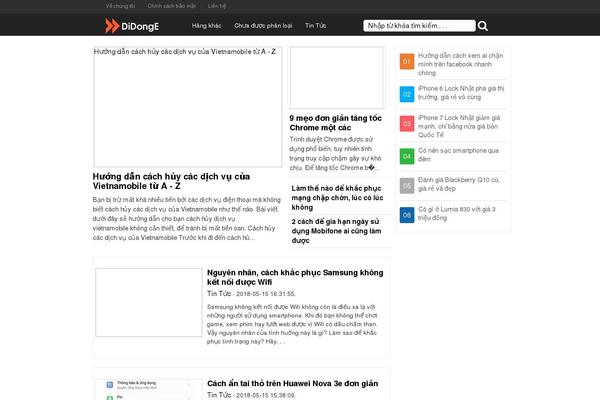The image size is (600, 400).
Task: Open the Về chúng tôi link
Action: click(120, 6)
